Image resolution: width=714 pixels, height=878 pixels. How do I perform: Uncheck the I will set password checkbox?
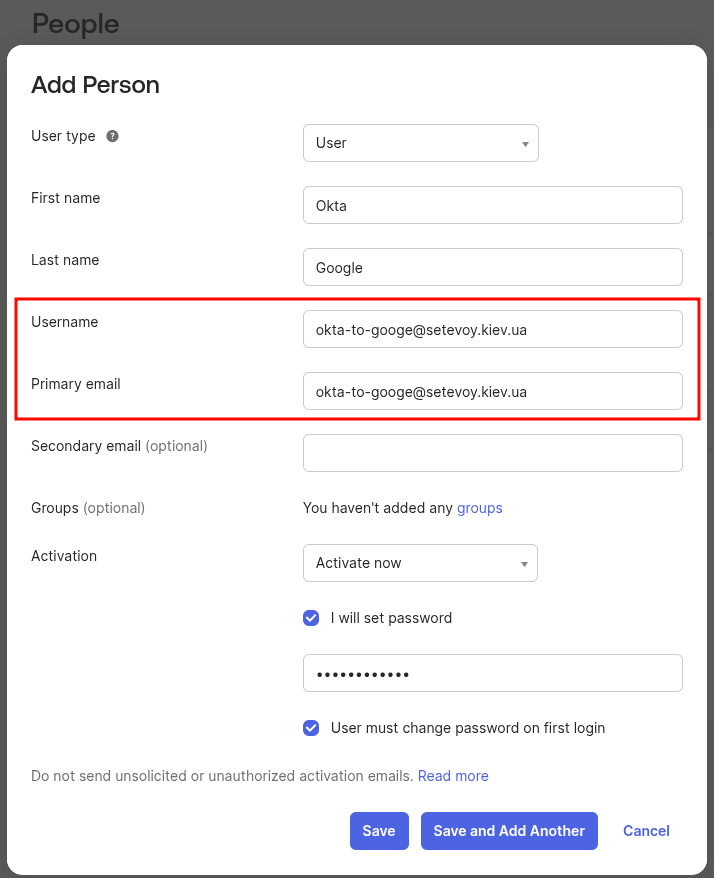click(311, 618)
